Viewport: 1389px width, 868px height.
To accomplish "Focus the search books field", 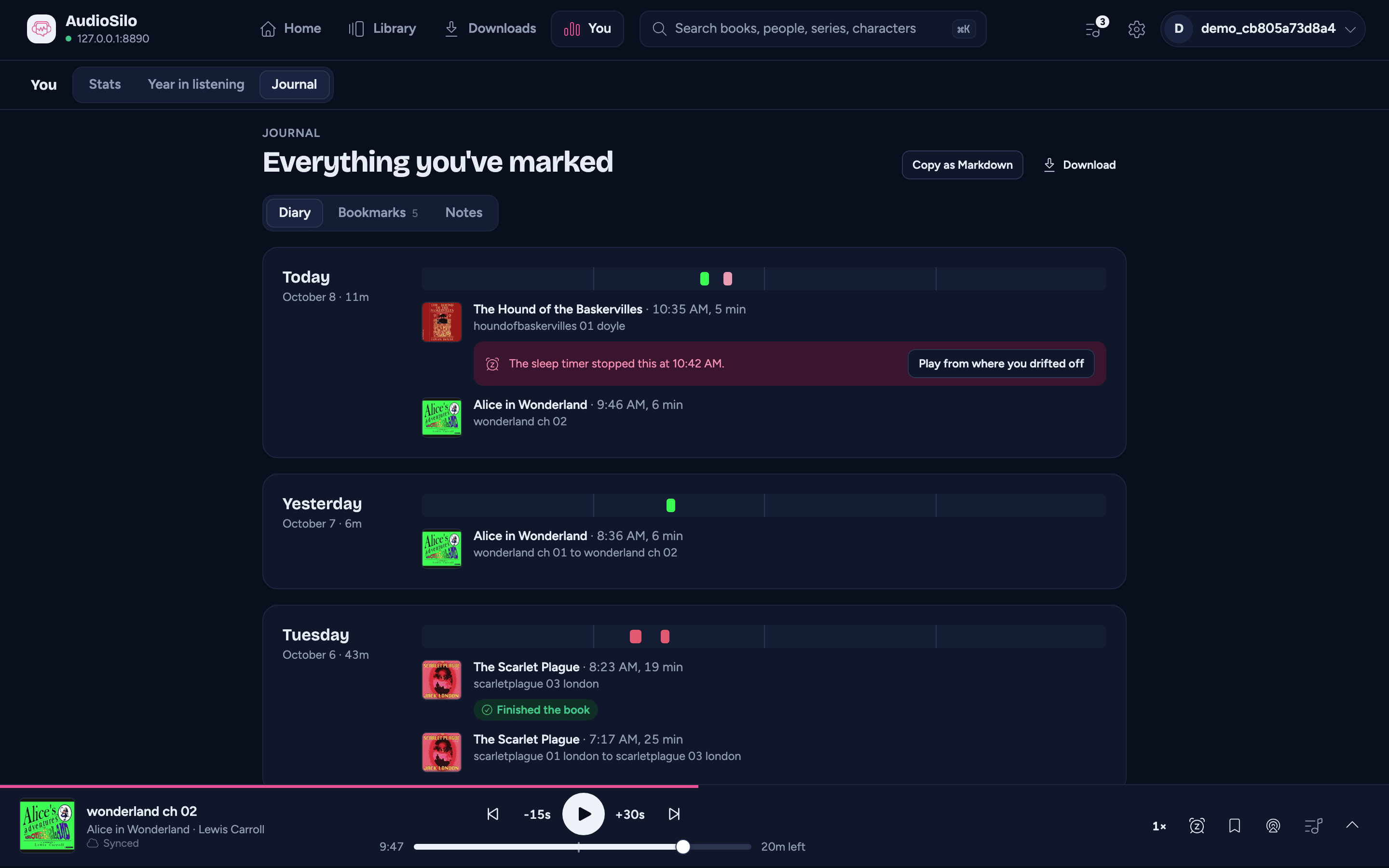I will coord(813,29).
